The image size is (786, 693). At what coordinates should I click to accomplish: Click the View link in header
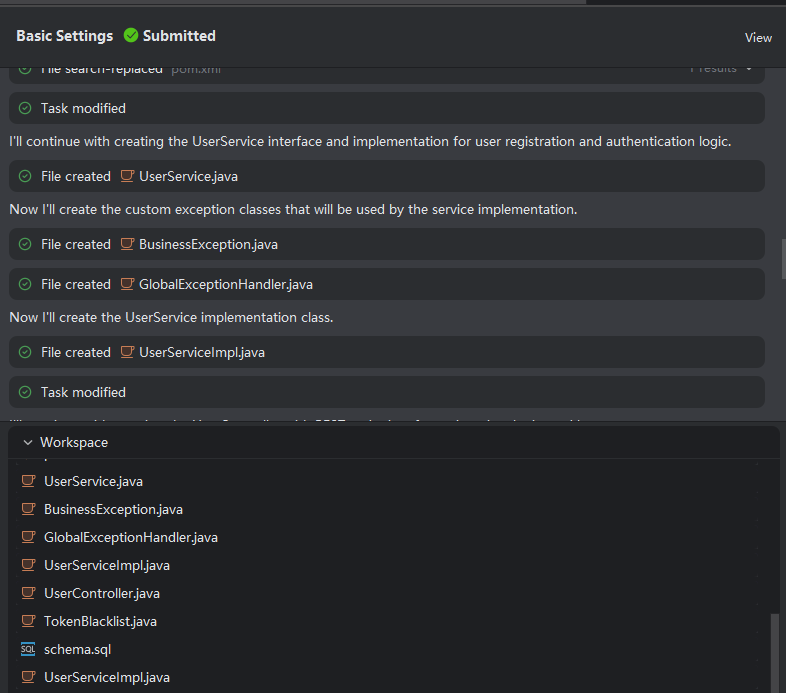[758, 38]
